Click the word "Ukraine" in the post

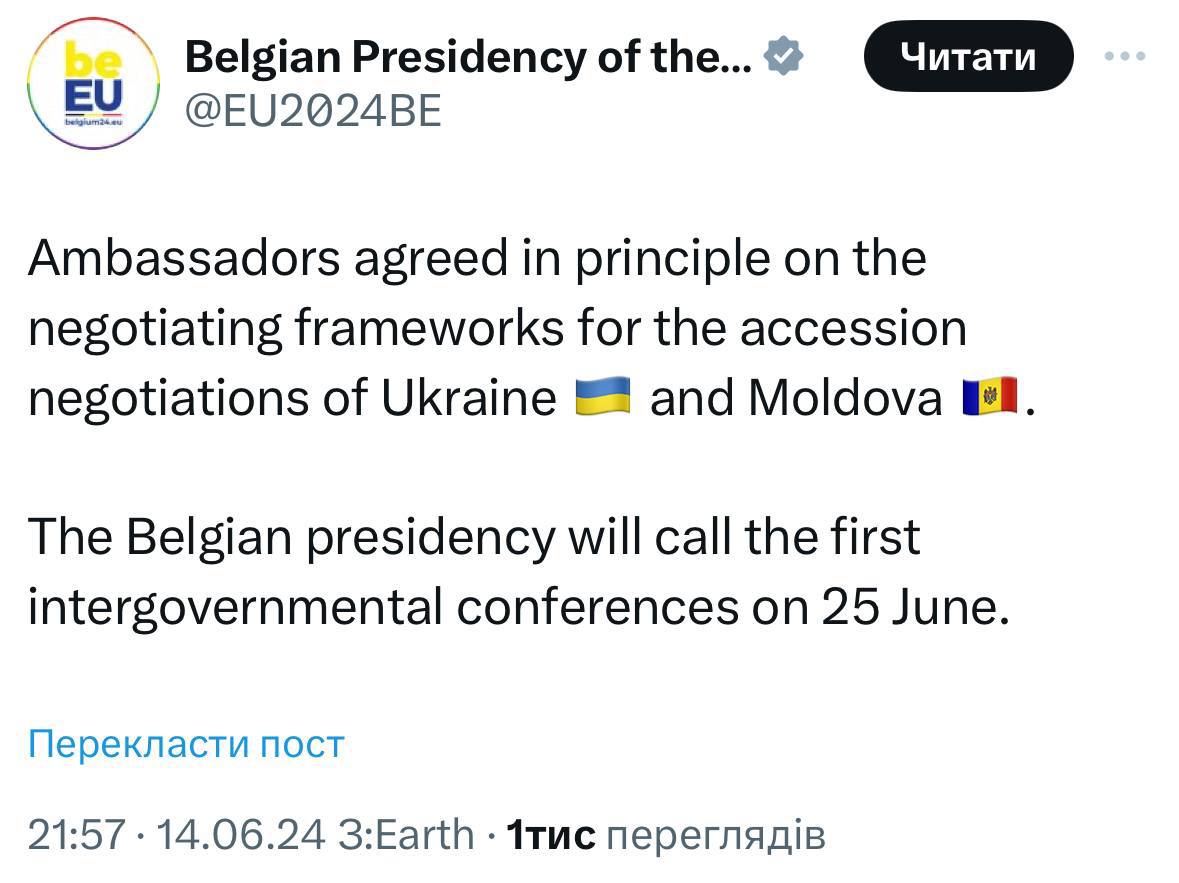pos(469,398)
